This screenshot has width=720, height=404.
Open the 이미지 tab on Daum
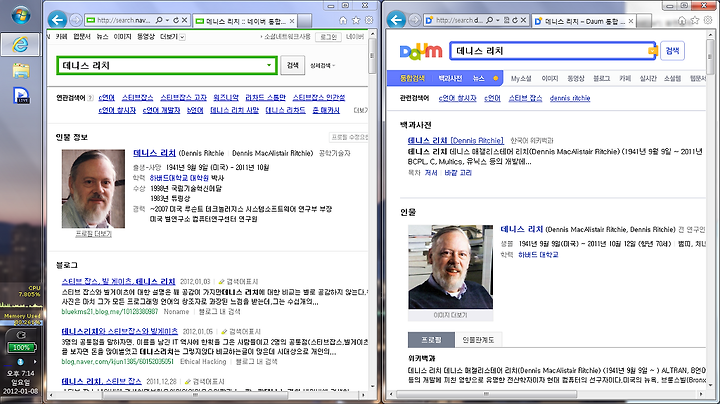pos(550,79)
